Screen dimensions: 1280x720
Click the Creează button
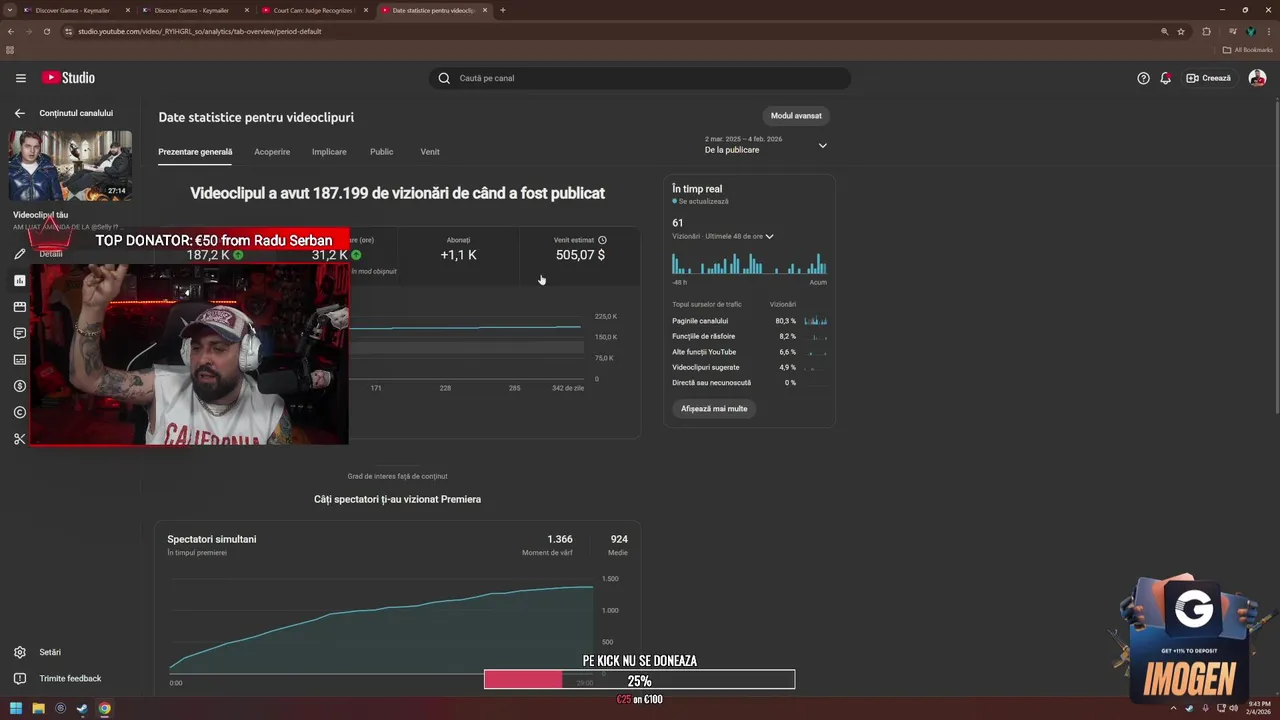click(x=1209, y=78)
